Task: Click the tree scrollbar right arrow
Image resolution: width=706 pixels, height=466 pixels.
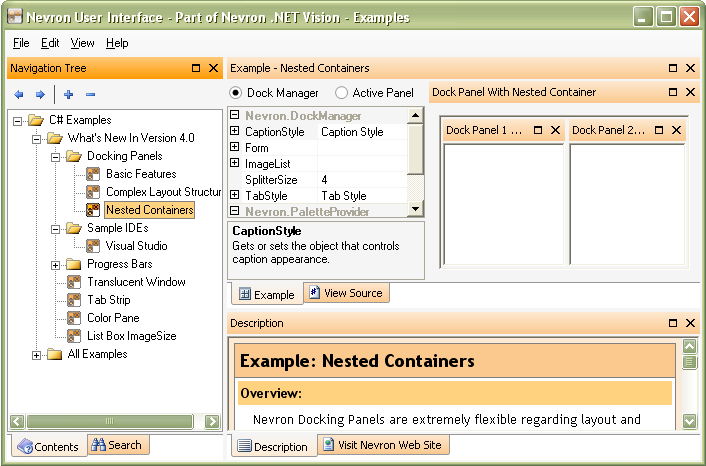Action: [212, 421]
